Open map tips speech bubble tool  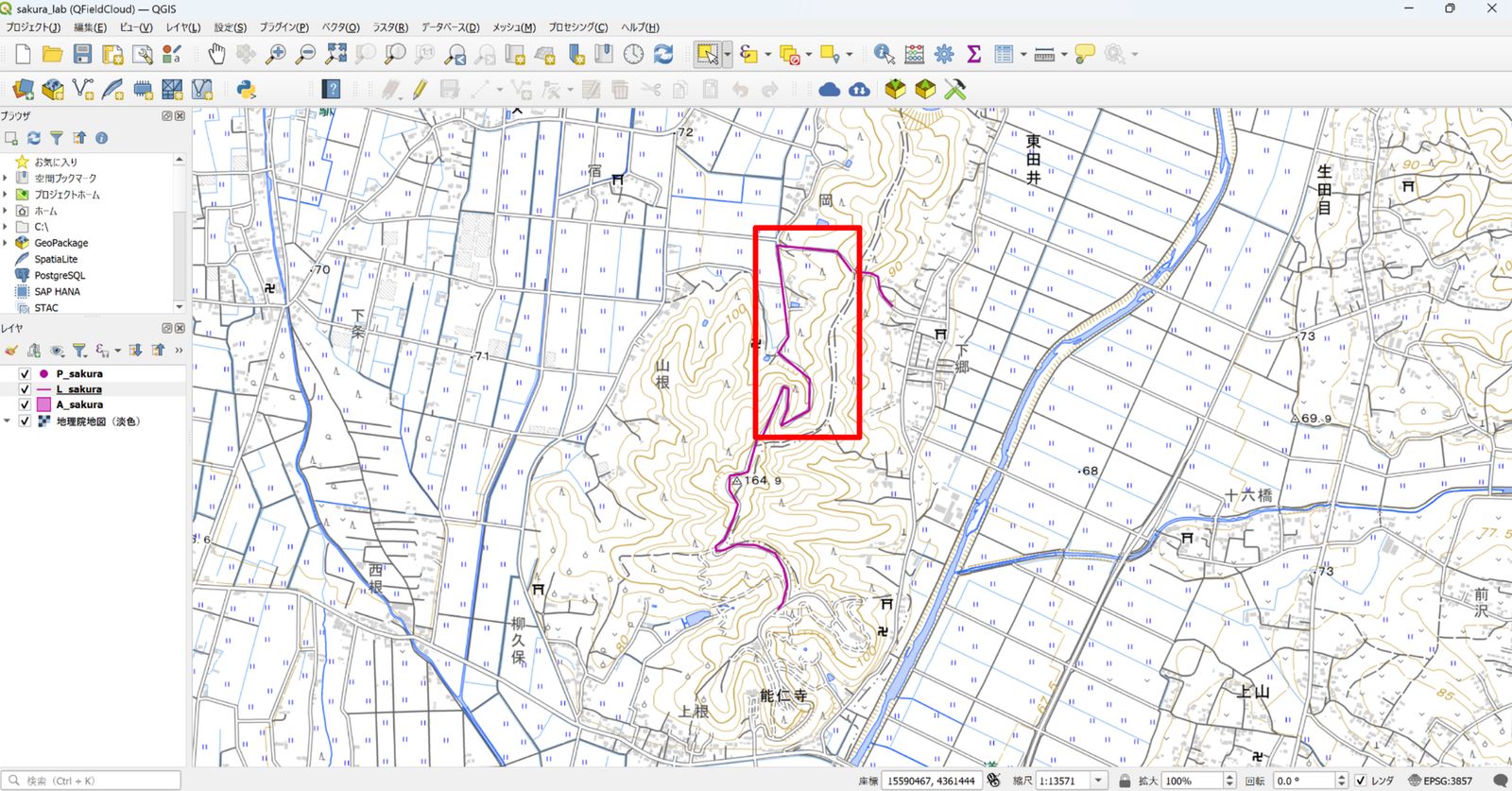click(1085, 54)
